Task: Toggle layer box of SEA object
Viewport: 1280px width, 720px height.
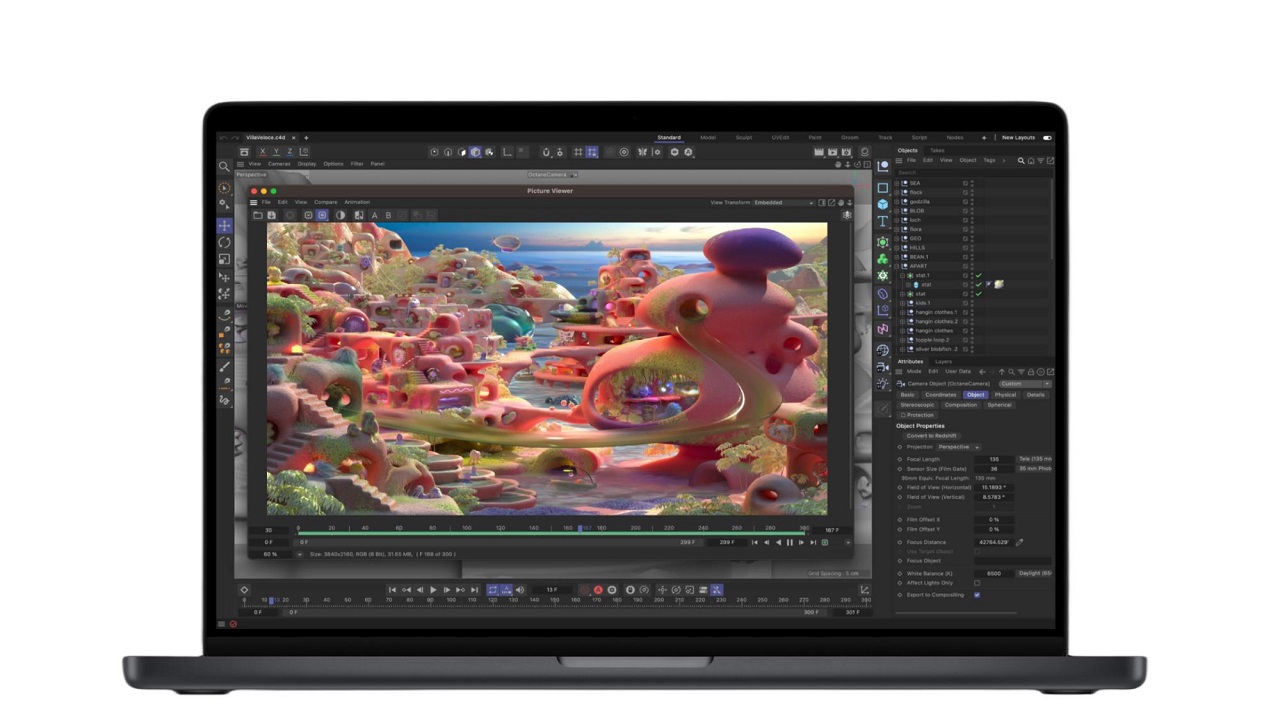Action: [x=966, y=183]
